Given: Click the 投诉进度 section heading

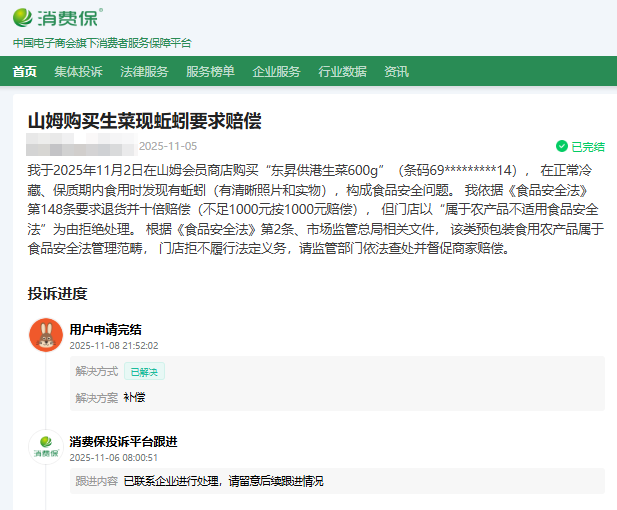Looking at the screenshot, I should (x=57, y=293).
